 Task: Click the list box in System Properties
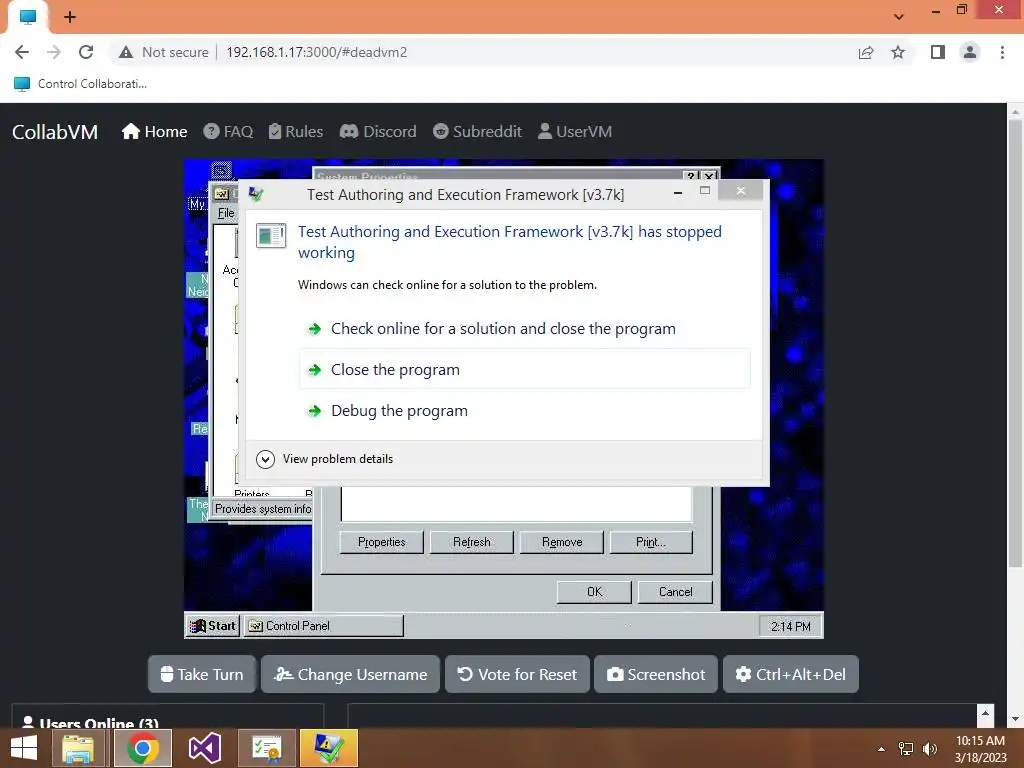[516, 504]
